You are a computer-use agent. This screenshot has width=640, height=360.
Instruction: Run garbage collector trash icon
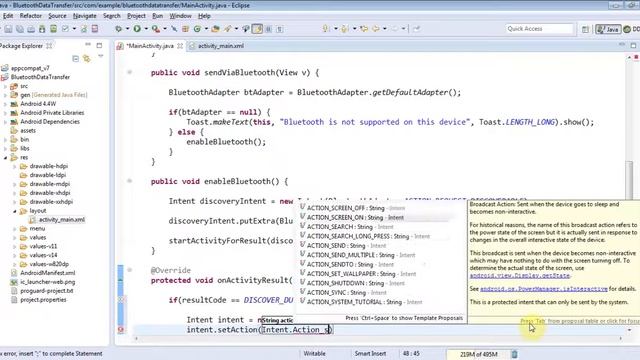coord(514,354)
